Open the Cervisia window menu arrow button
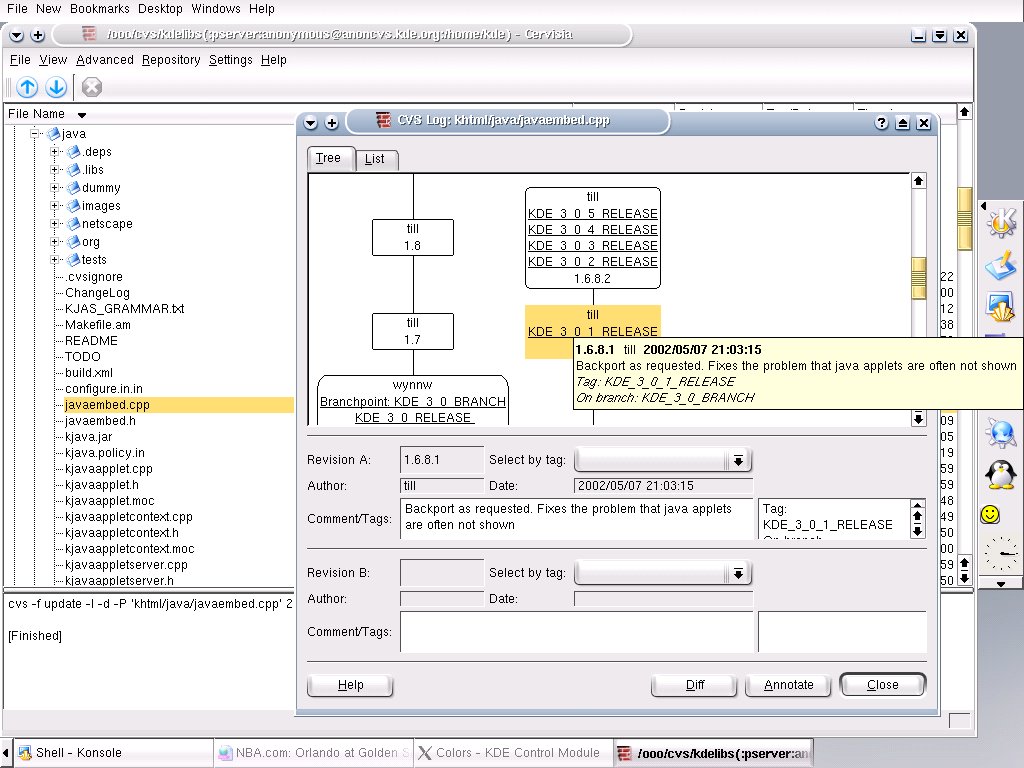Viewport: 1024px width, 768px height. coord(17,35)
